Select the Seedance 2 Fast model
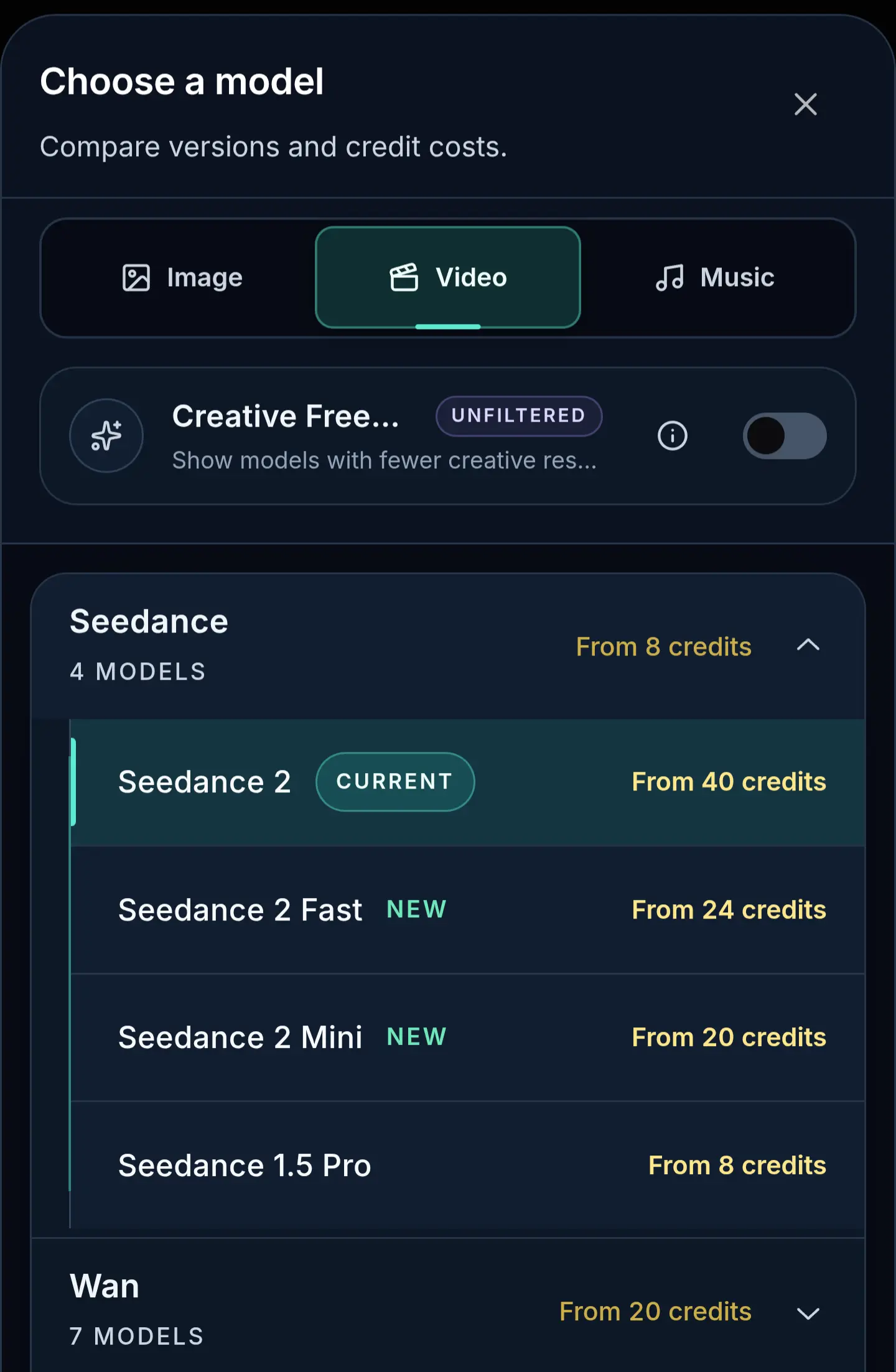The width and height of the screenshot is (896, 1372). click(468, 910)
